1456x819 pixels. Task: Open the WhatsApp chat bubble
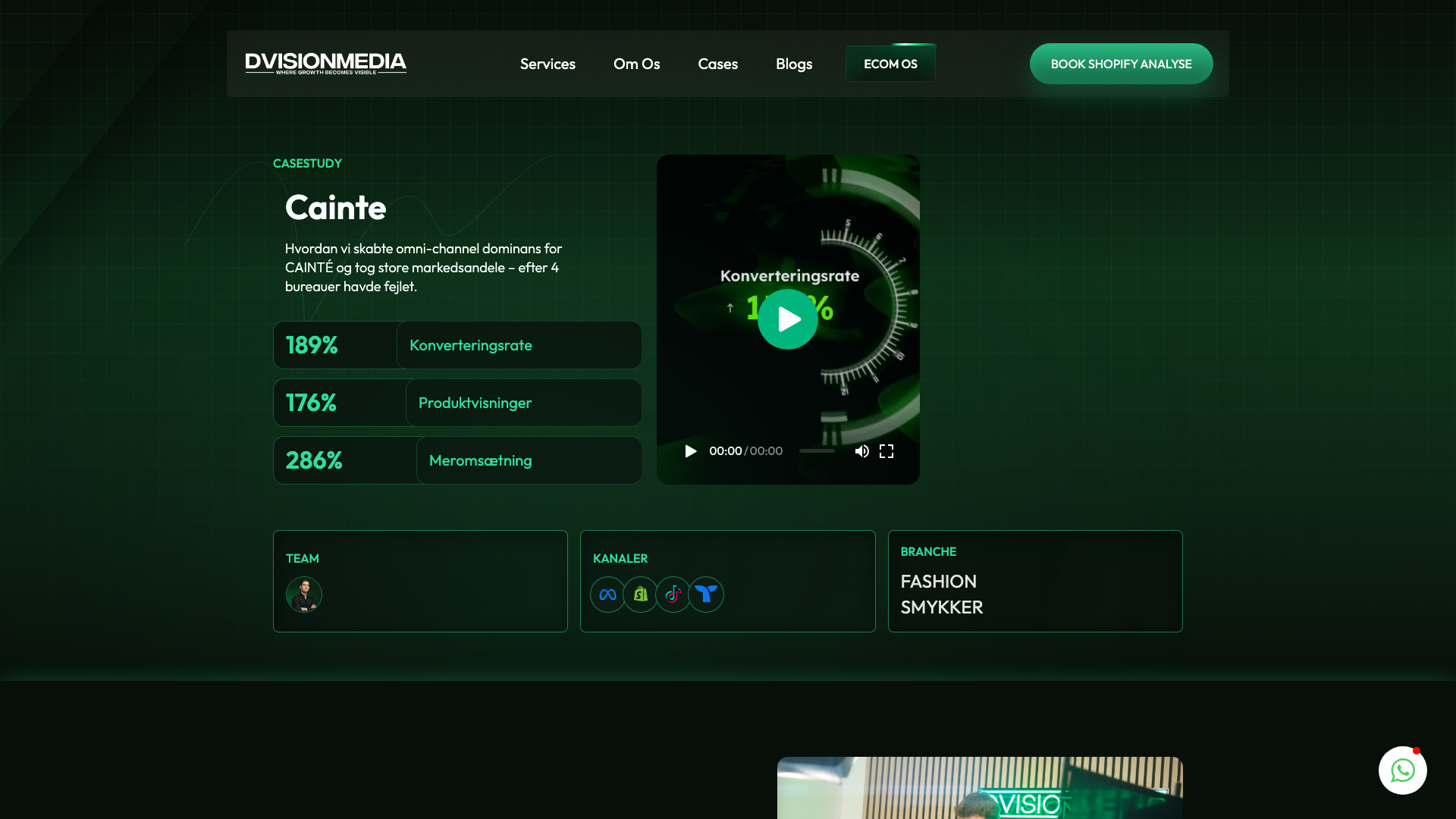point(1402,770)
